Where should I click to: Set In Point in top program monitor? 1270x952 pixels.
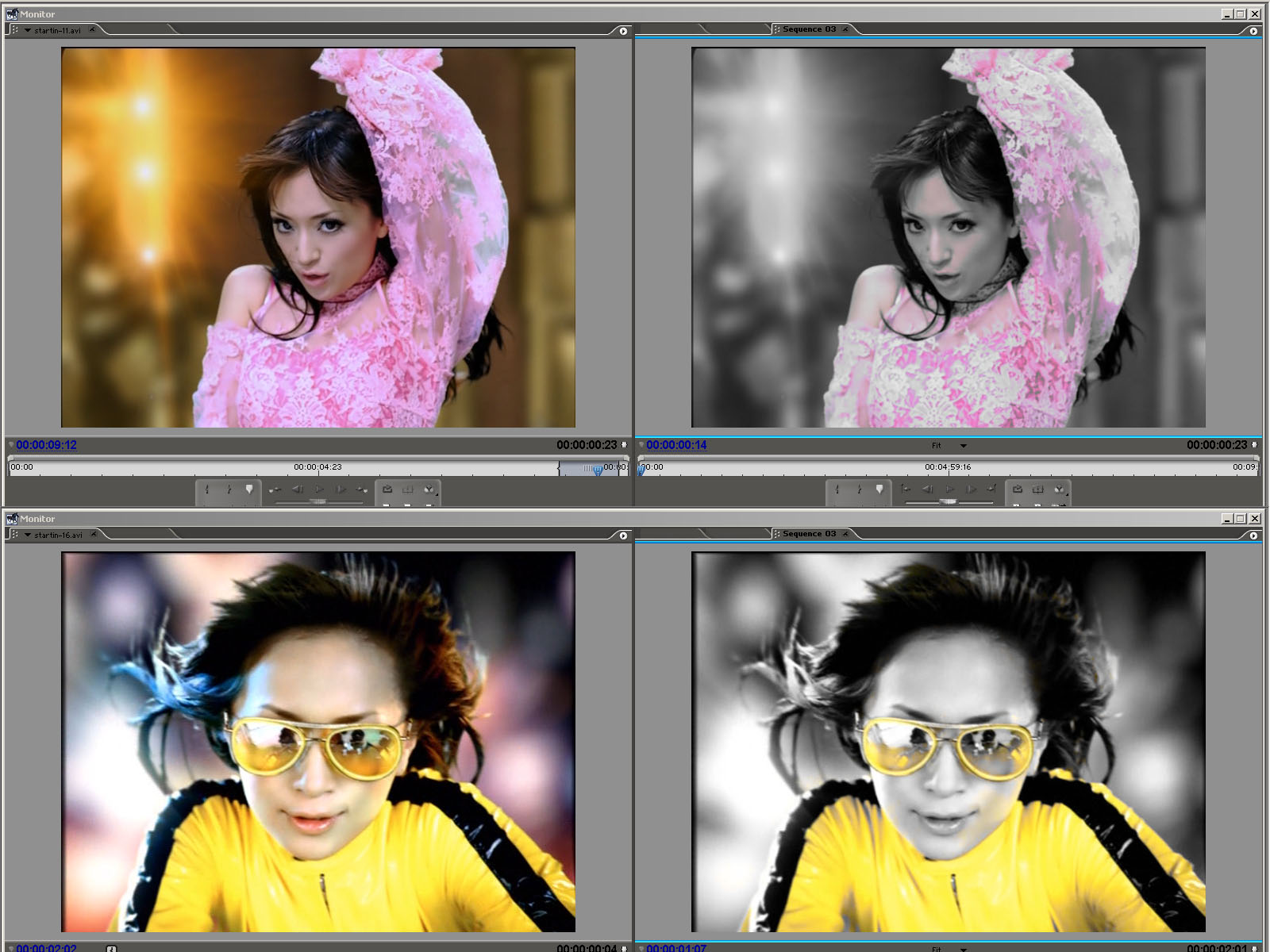[837, 489]
